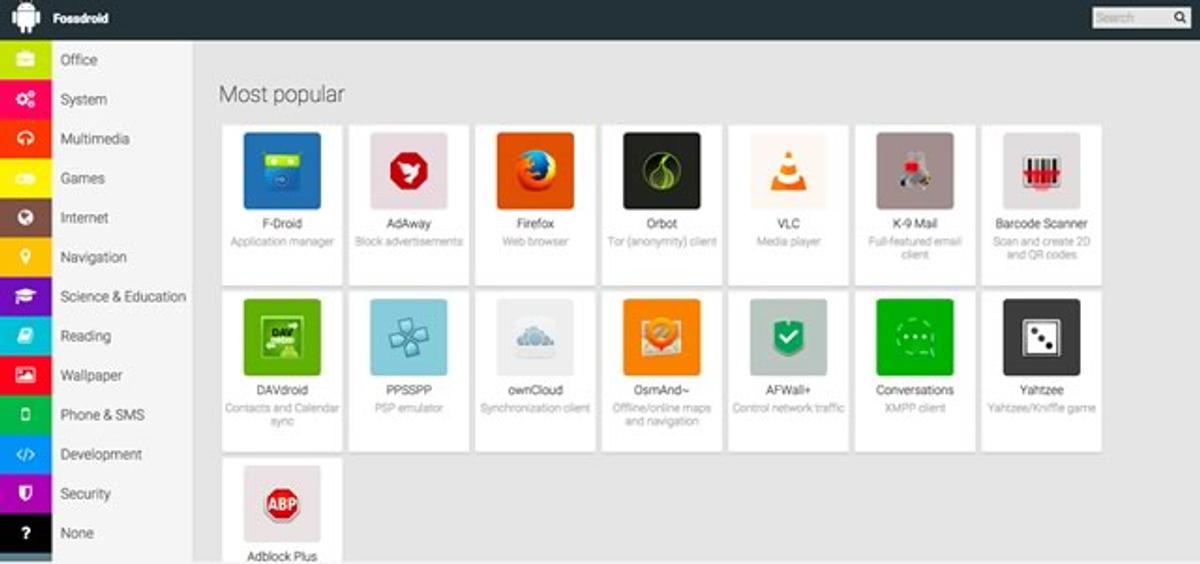The height and width of the screenshot is (564, 1200).
Task: Open the Firefox app icon
Action: (x=535, y=171)
